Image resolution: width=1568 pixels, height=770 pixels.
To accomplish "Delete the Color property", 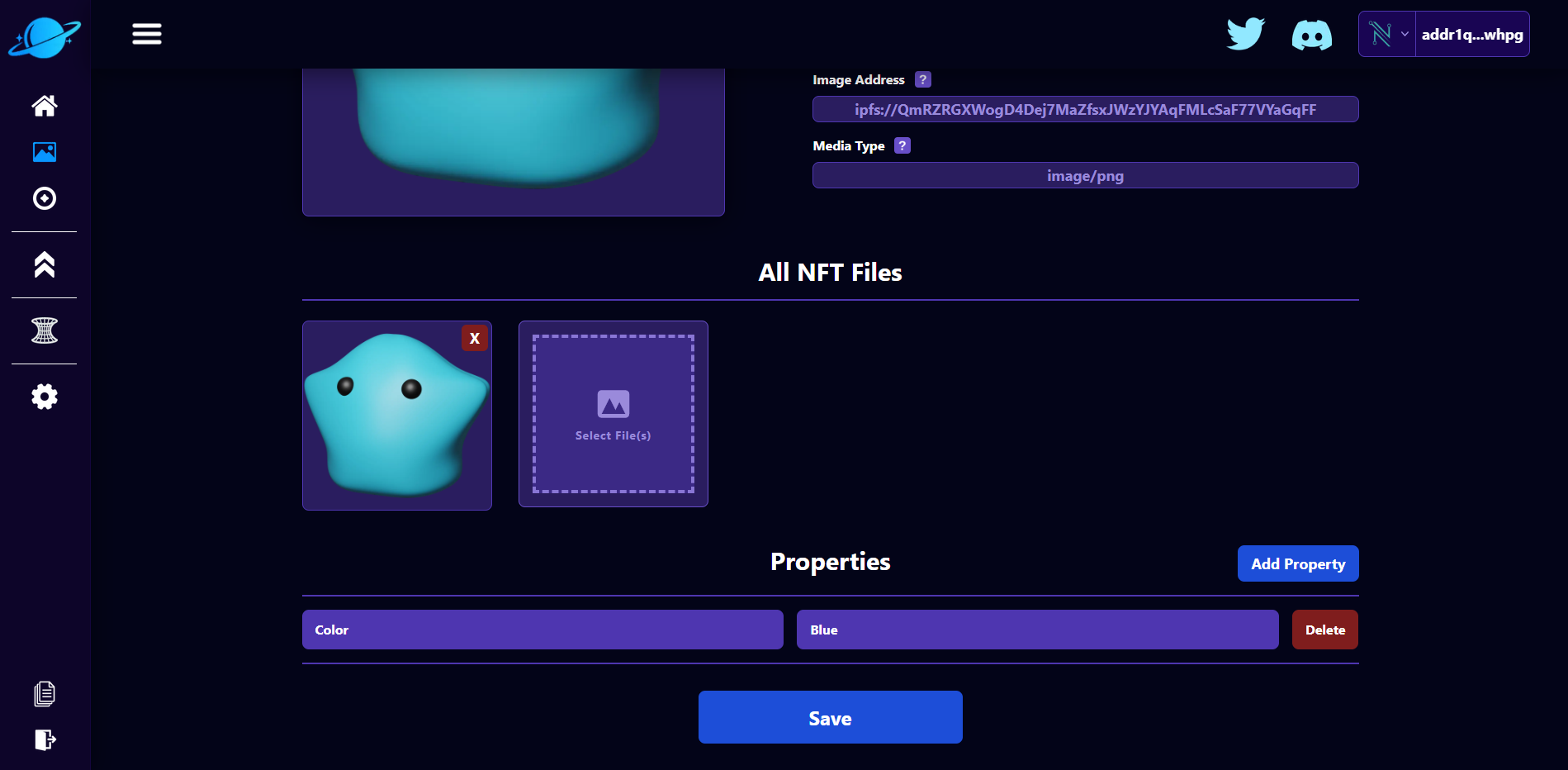I will click(x=1325, y=630).
